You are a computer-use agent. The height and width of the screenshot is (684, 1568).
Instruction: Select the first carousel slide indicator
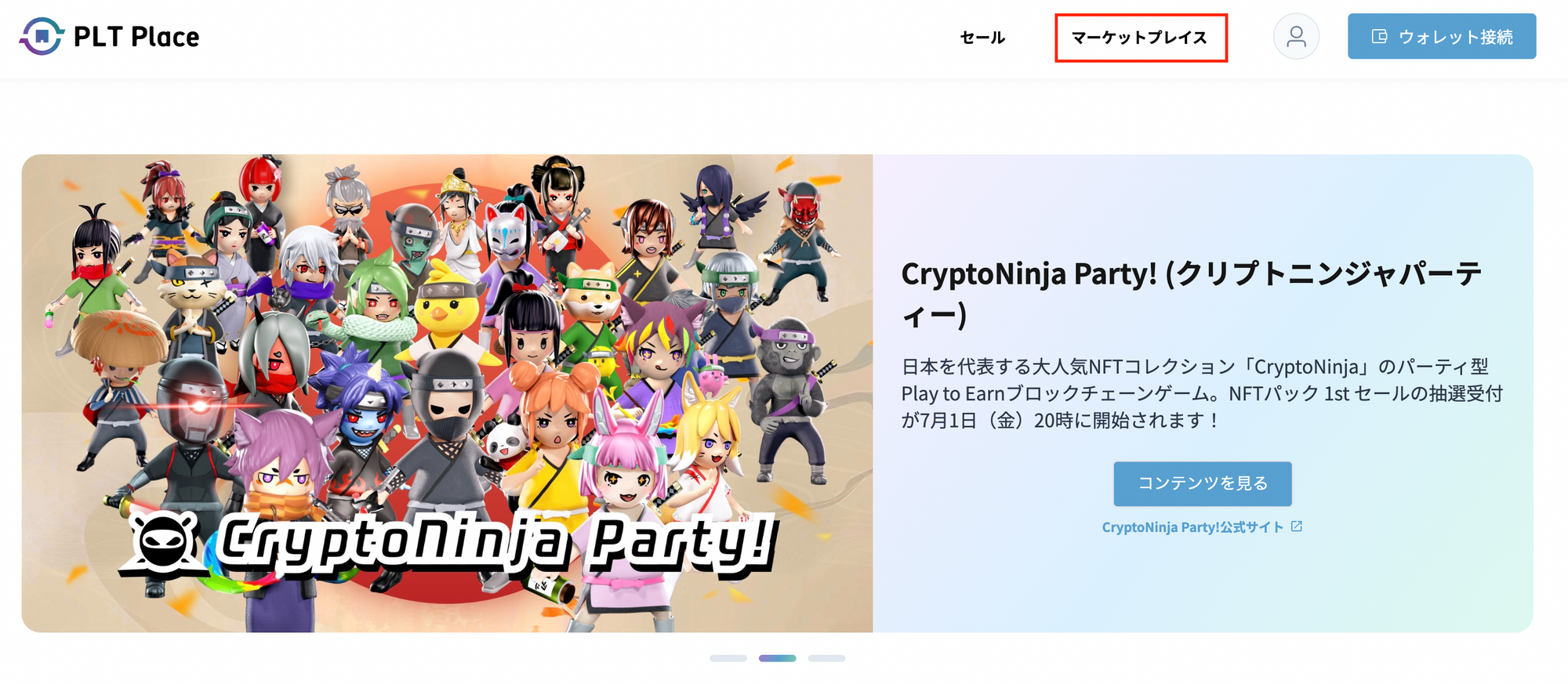728,658
